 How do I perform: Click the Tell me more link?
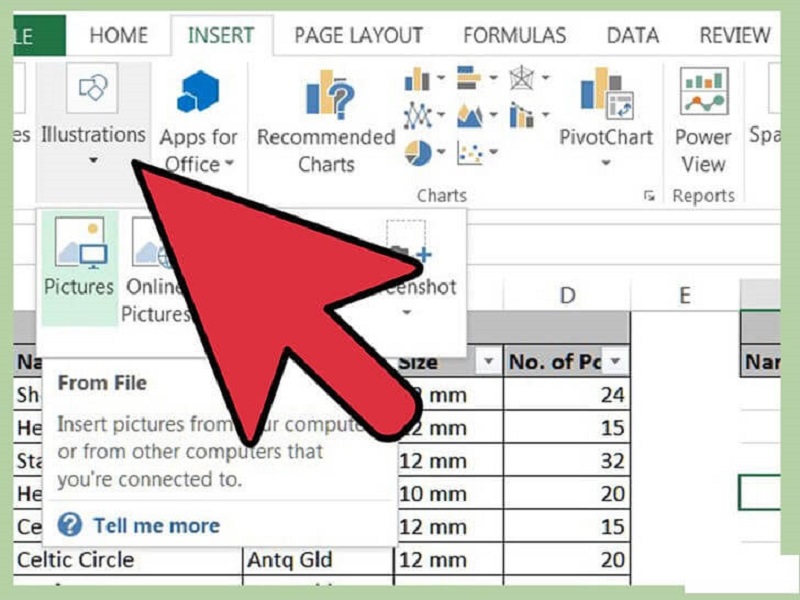tap(156, 525)
